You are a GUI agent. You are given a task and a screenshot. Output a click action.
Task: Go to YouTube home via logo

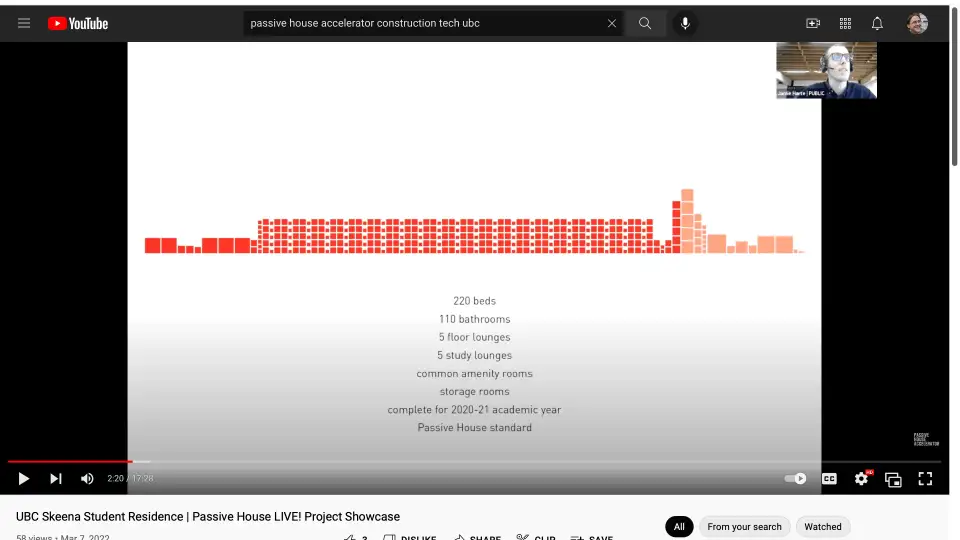pos(78,23)
